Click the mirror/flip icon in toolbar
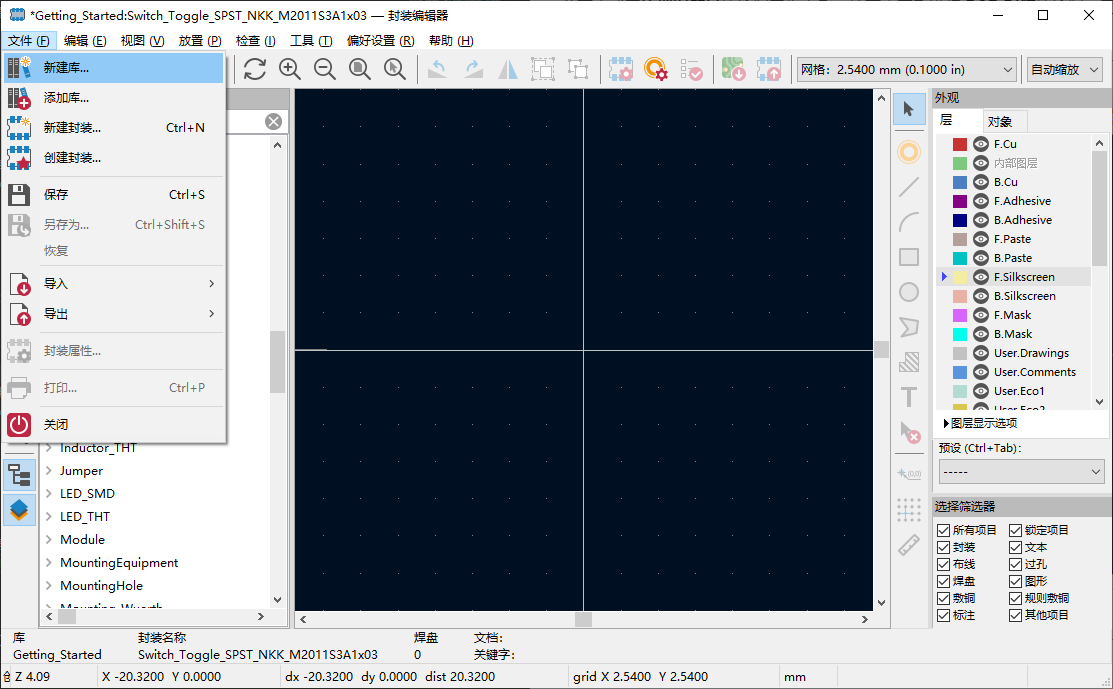This screenshot has height=689, width=1113. [508, 69]
